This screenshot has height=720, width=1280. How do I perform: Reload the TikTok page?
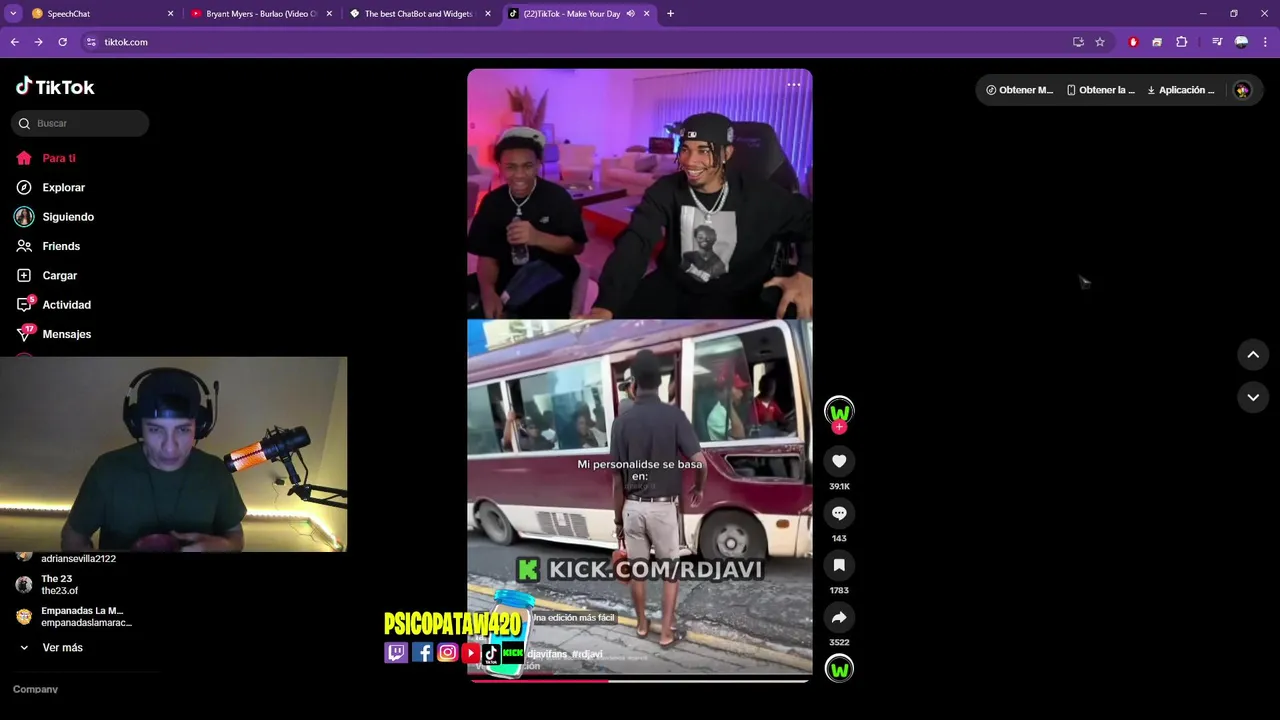pos(62,42)
